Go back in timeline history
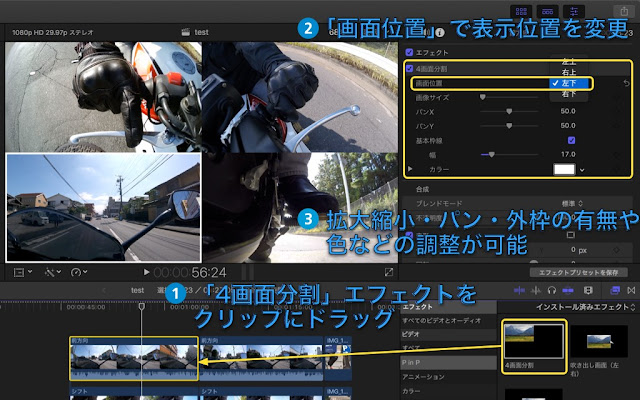This screenshot has height=400, width=640. tap(104, 290)
